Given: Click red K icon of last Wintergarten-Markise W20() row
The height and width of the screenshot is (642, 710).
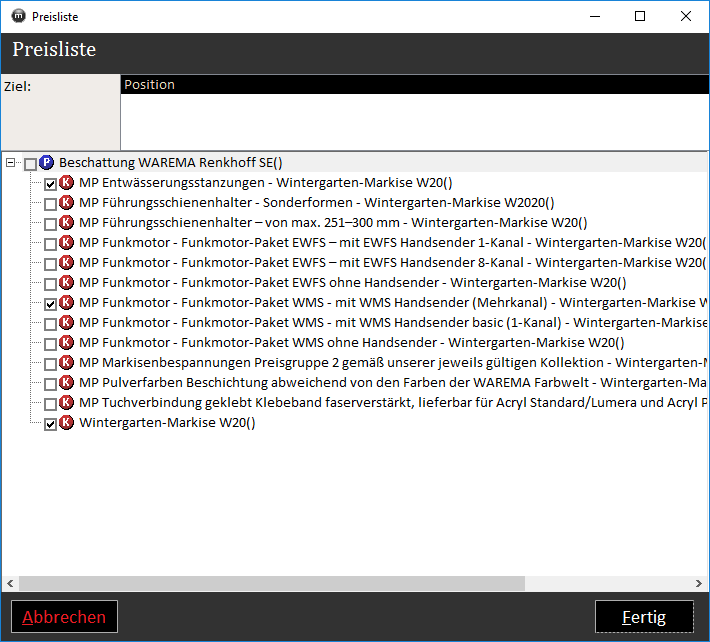Looking at the screenshot, I should 67,422.
